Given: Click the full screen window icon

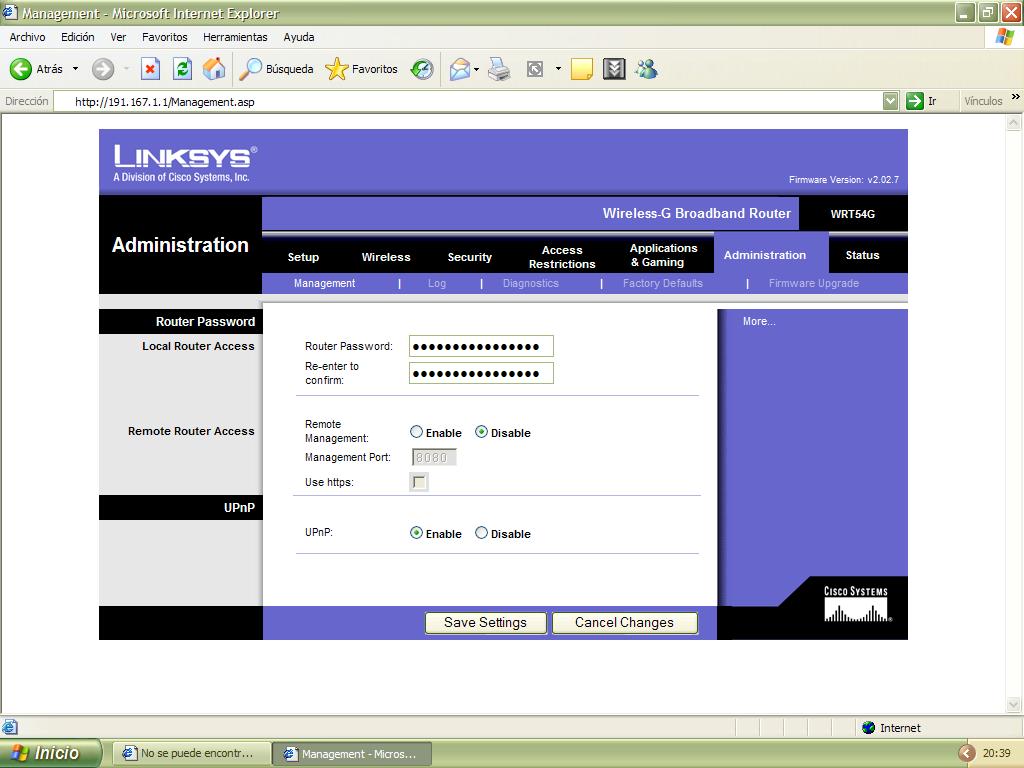Looking at the screenshot, I should [535, 69].
